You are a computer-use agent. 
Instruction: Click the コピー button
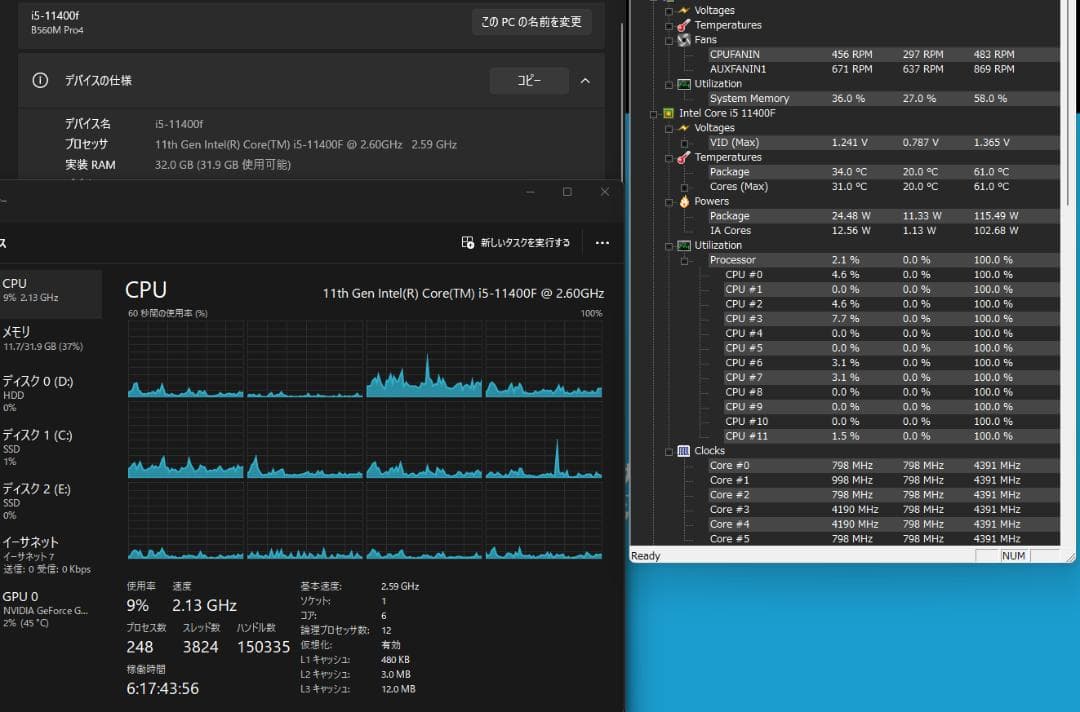point(529,80)
